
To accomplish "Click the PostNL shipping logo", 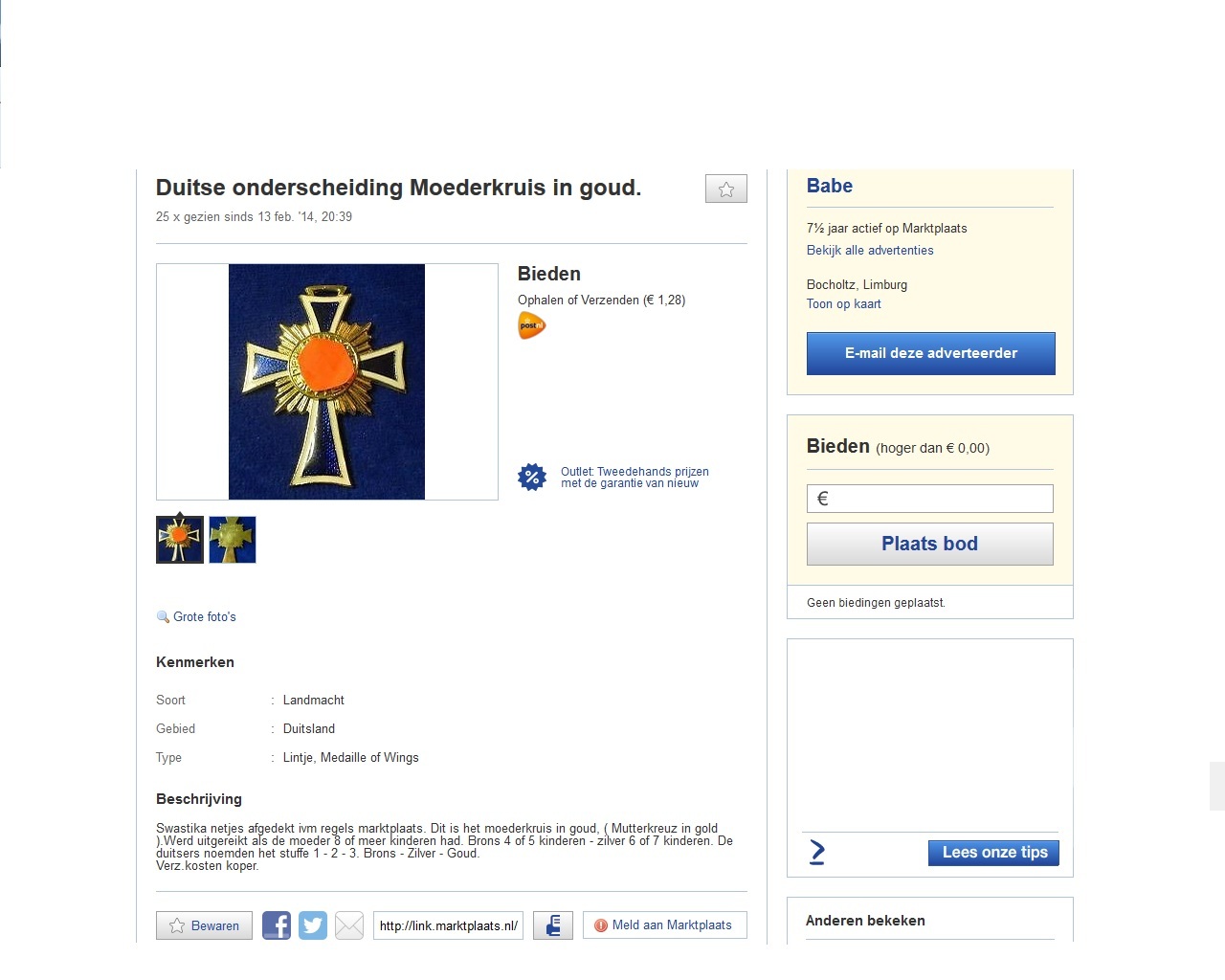I will point(531,326).
